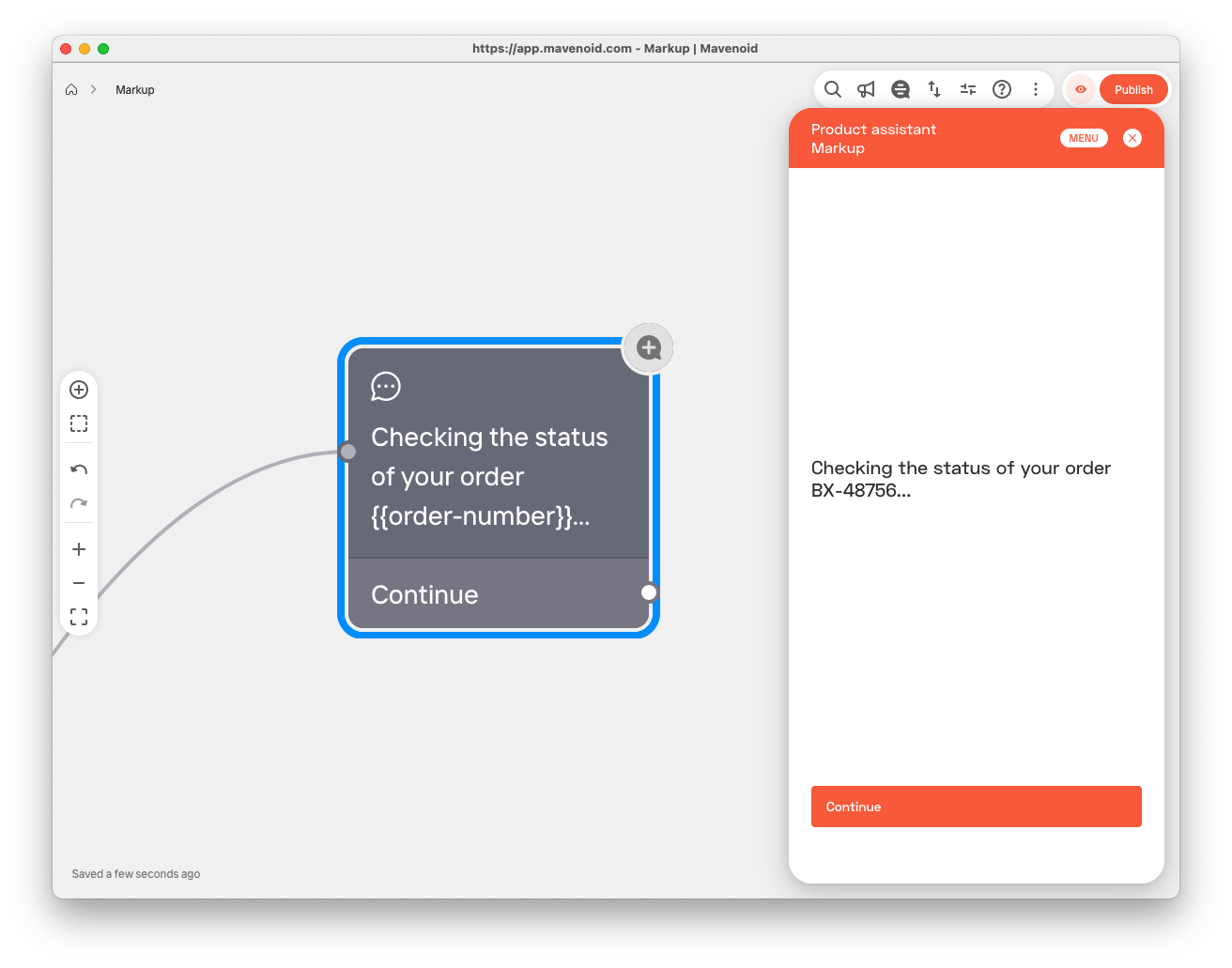Toggle the eye preview button
1232x968 pixels.
point(1081,89)
